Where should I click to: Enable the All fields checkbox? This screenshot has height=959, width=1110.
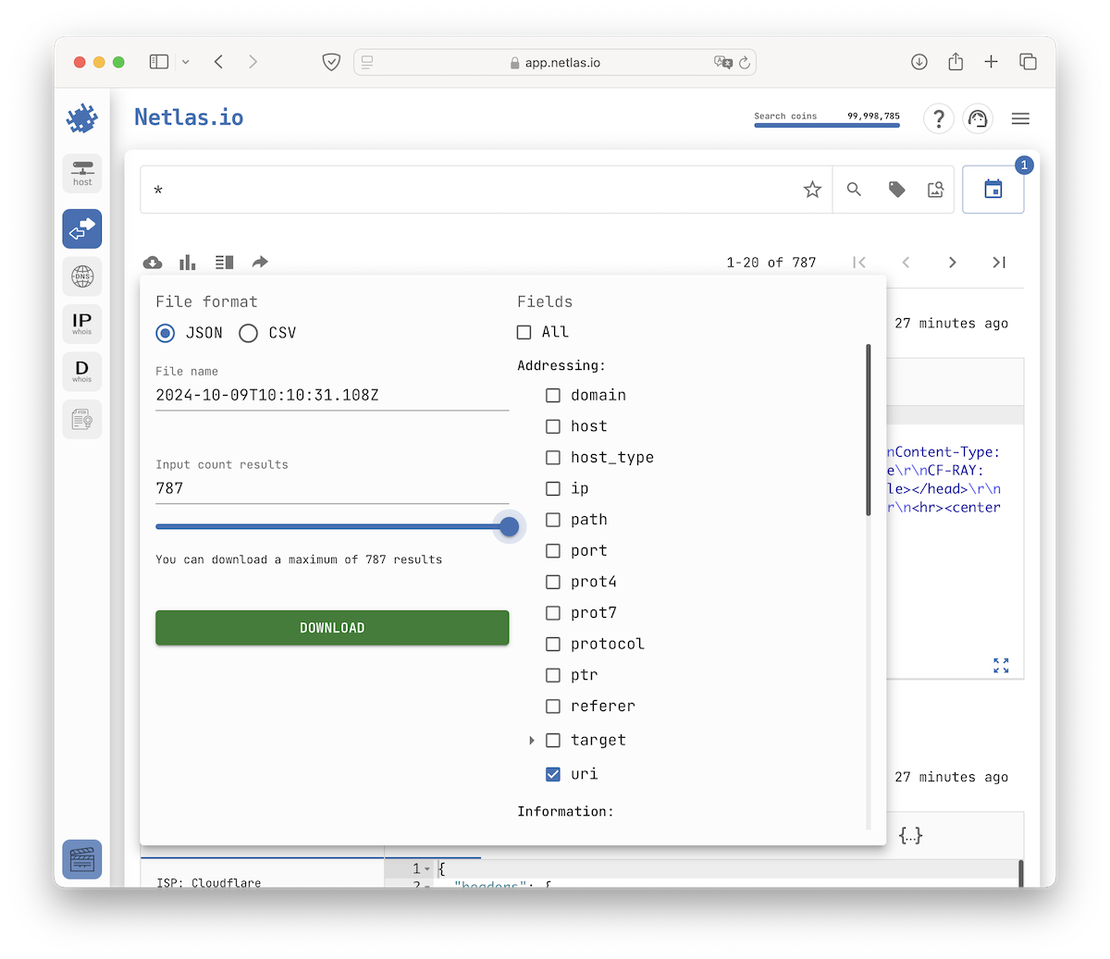pyautogui.click(x=523, y=331)
